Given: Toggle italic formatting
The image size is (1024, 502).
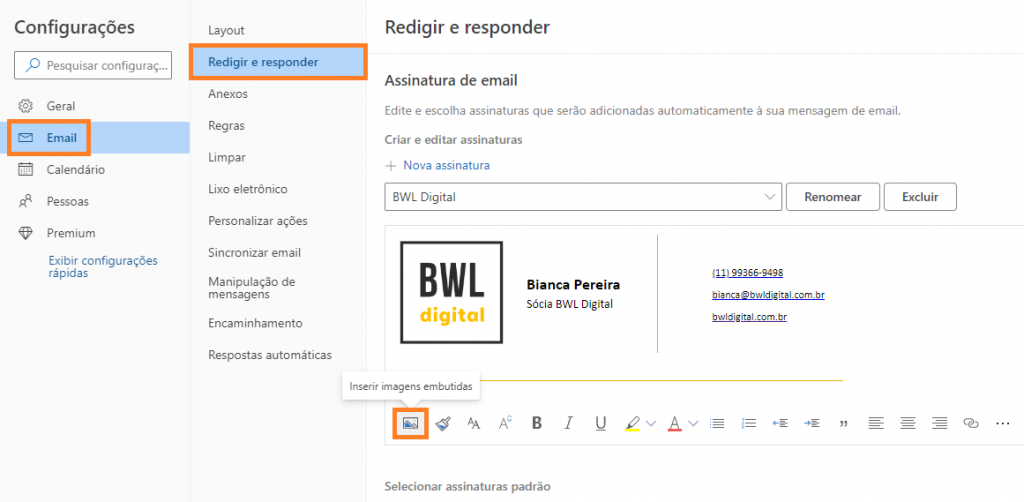Looking at the screenshot, I should (568, 423).
